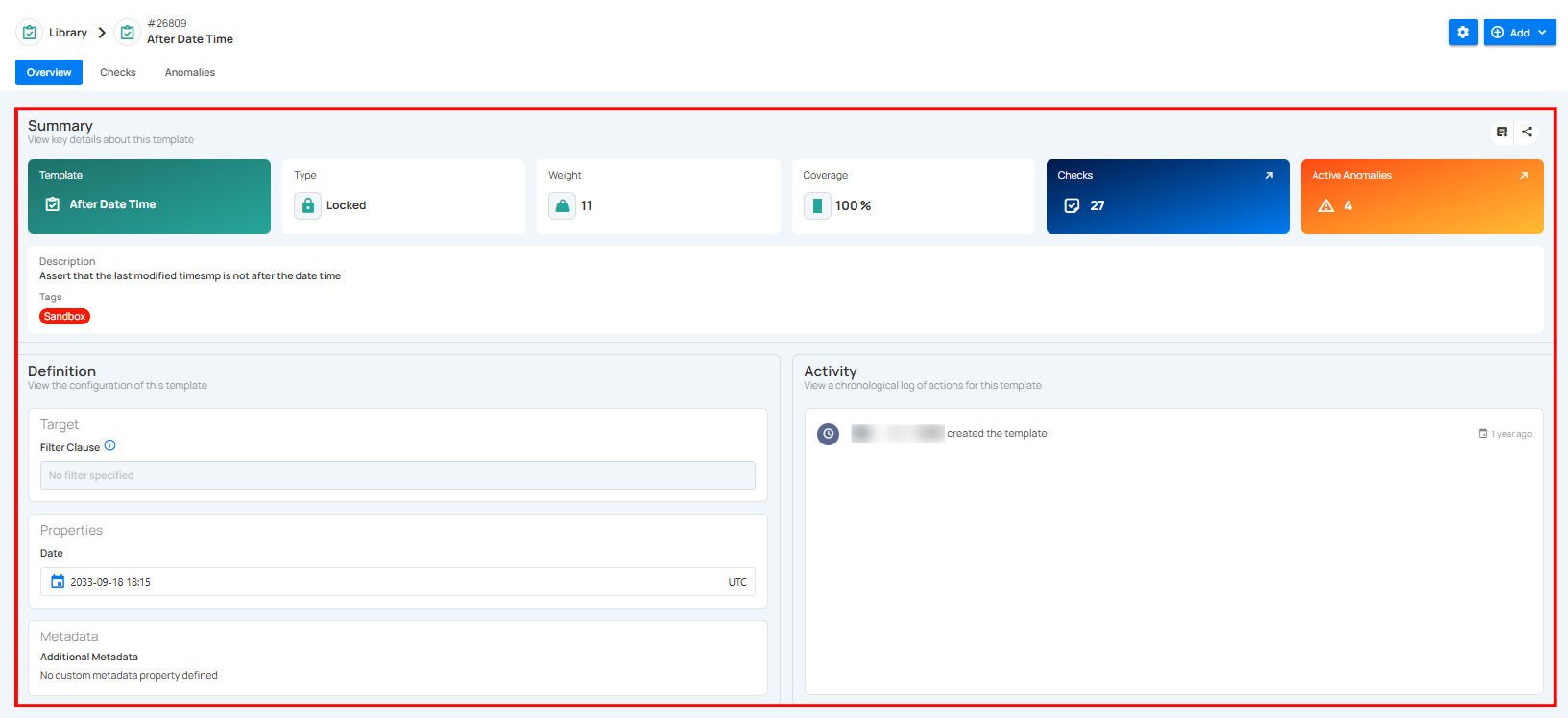Viewport: 1568px width, 718px height.
Task: Click the breadcrumb chevron separator
Action: coord(102,33)
